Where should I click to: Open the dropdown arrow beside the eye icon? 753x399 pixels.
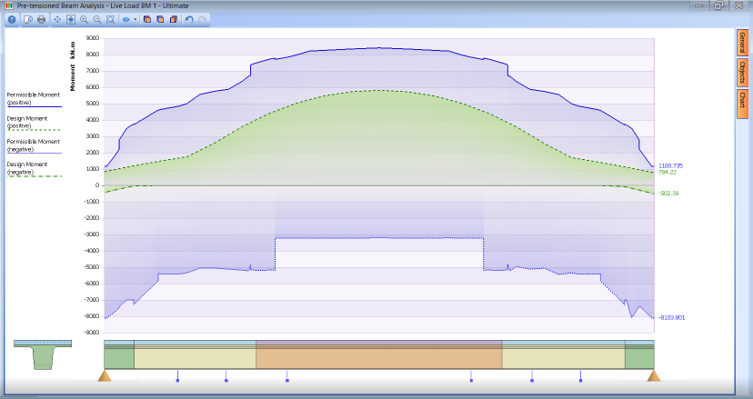[135, 20]
